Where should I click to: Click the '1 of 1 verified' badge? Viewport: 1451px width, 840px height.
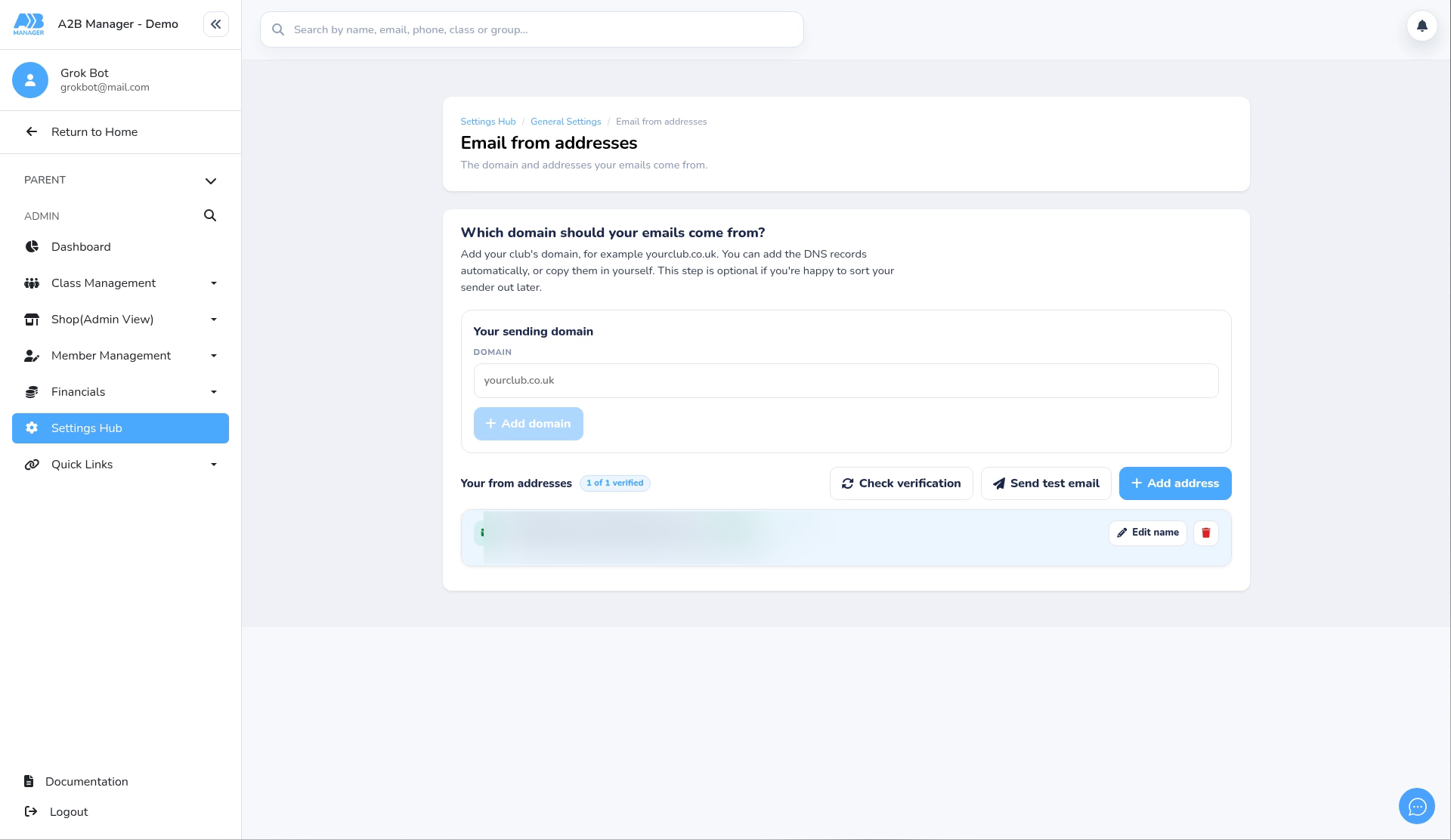pos(615,483)
